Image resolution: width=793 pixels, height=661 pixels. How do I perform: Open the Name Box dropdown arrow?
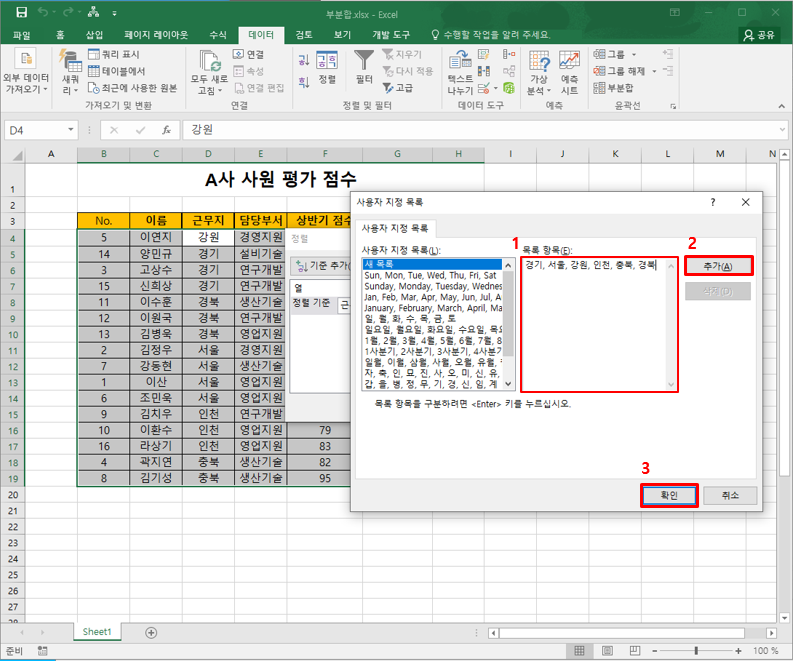[71, 130]
